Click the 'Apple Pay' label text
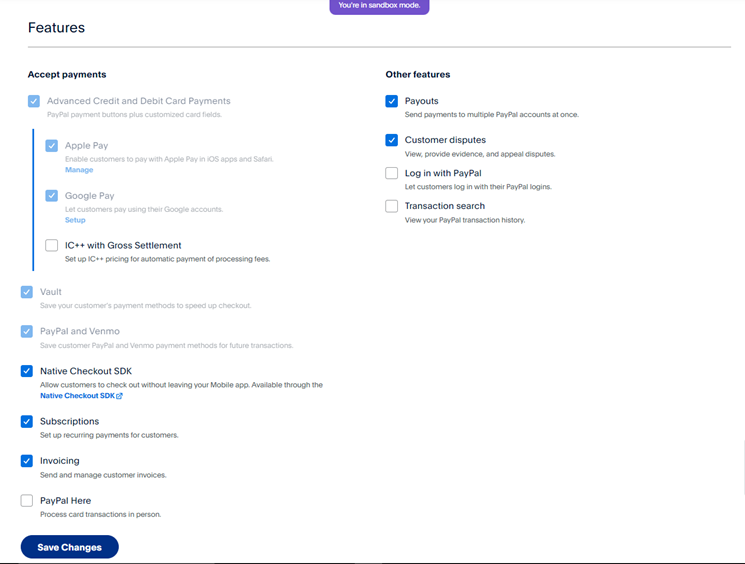 86,145
